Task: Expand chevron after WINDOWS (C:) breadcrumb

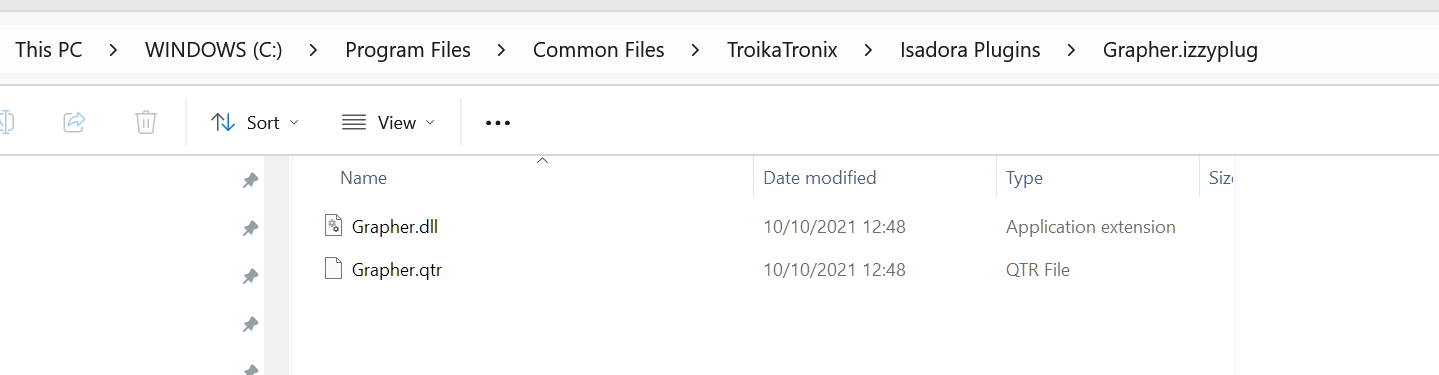Action: [x=314, y=50]
